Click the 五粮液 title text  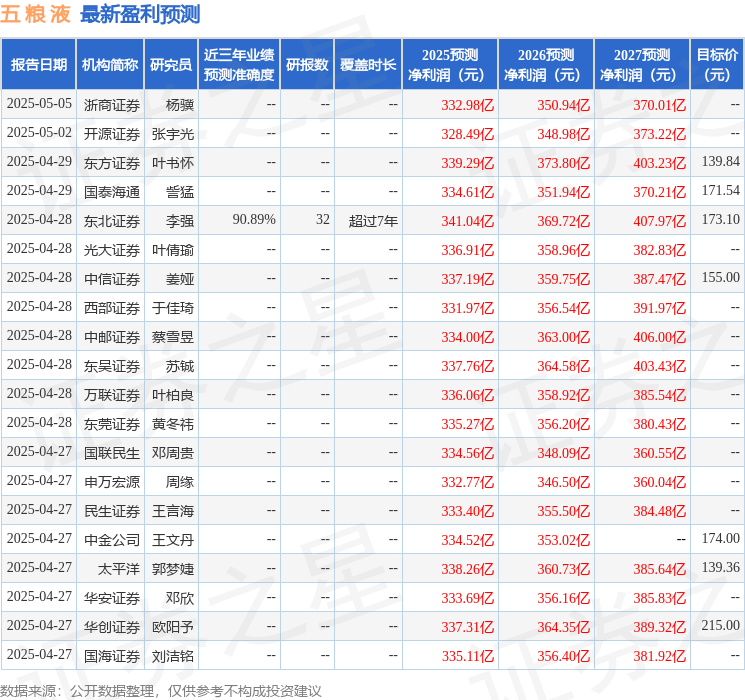[x=36, y=14]
